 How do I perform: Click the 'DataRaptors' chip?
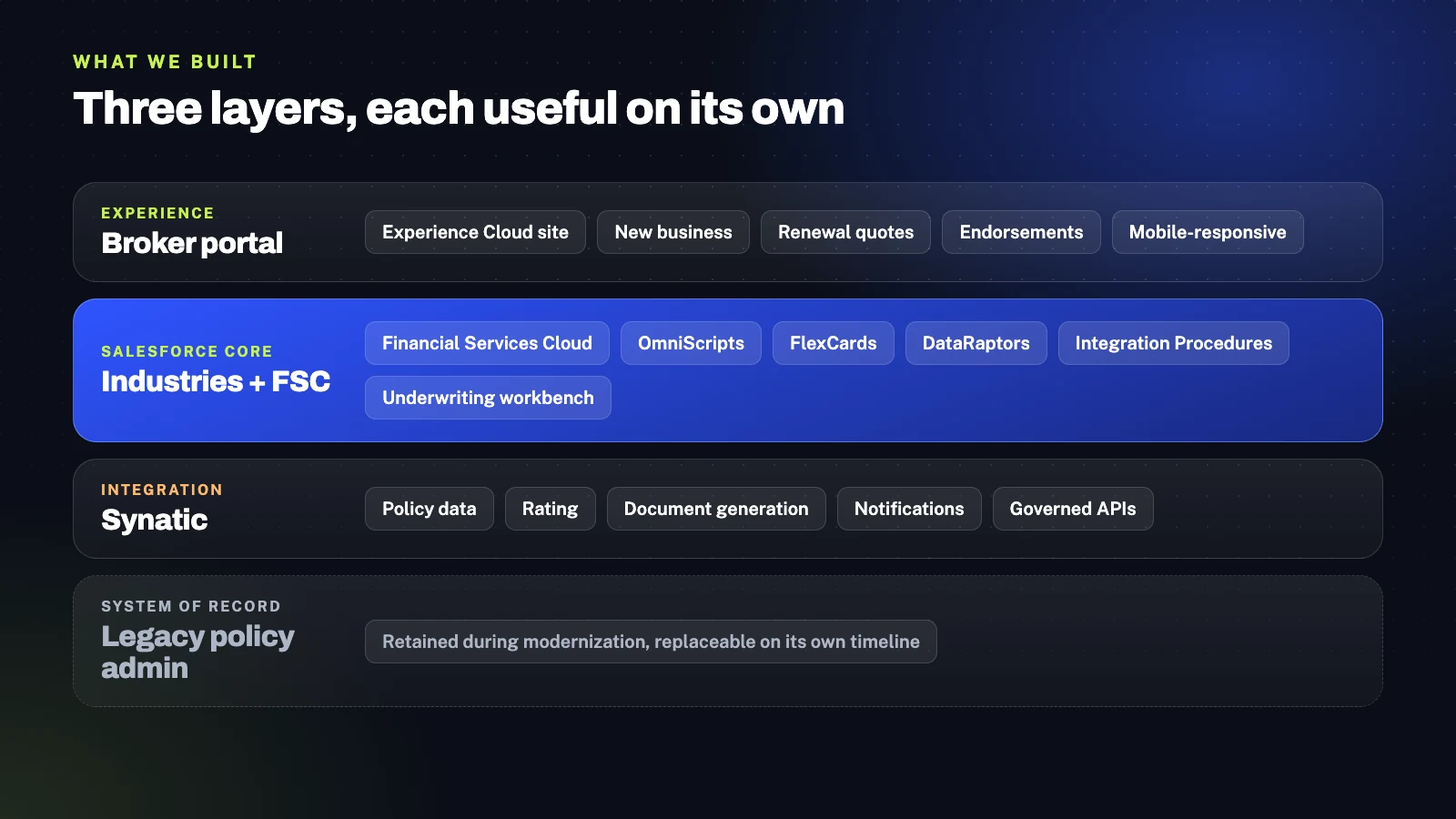click(x=976, y=343)
